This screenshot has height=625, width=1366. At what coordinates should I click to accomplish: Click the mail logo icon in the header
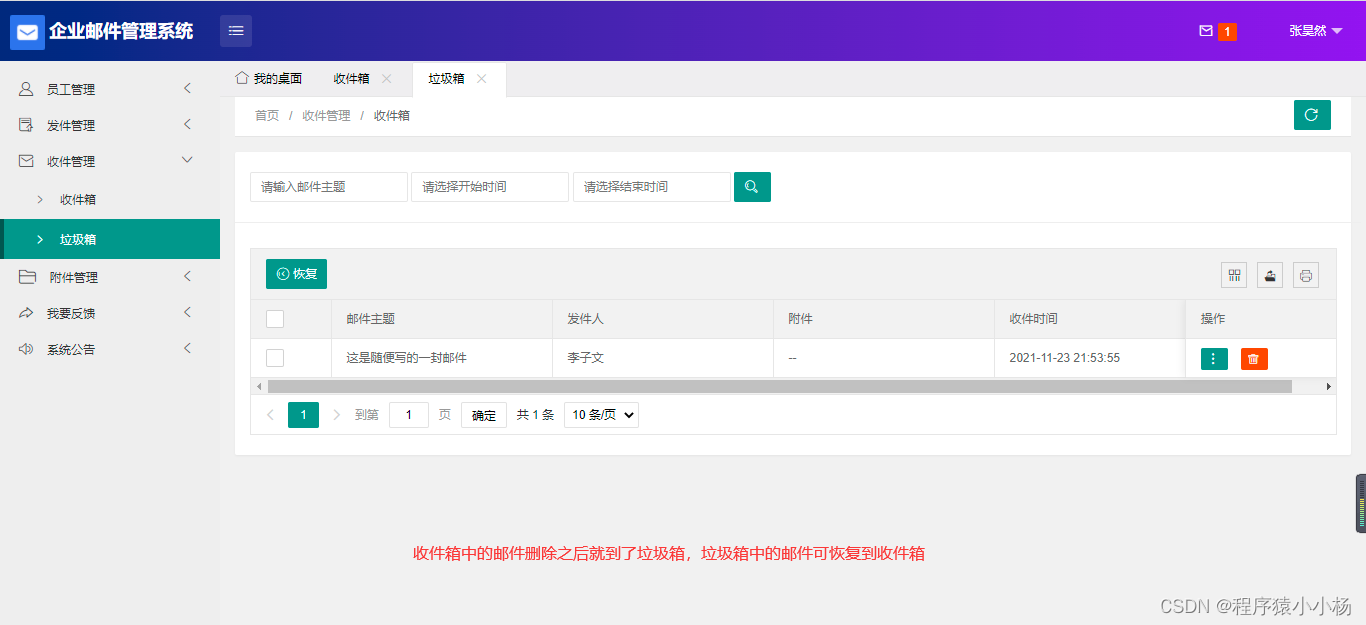coord(27,32)
